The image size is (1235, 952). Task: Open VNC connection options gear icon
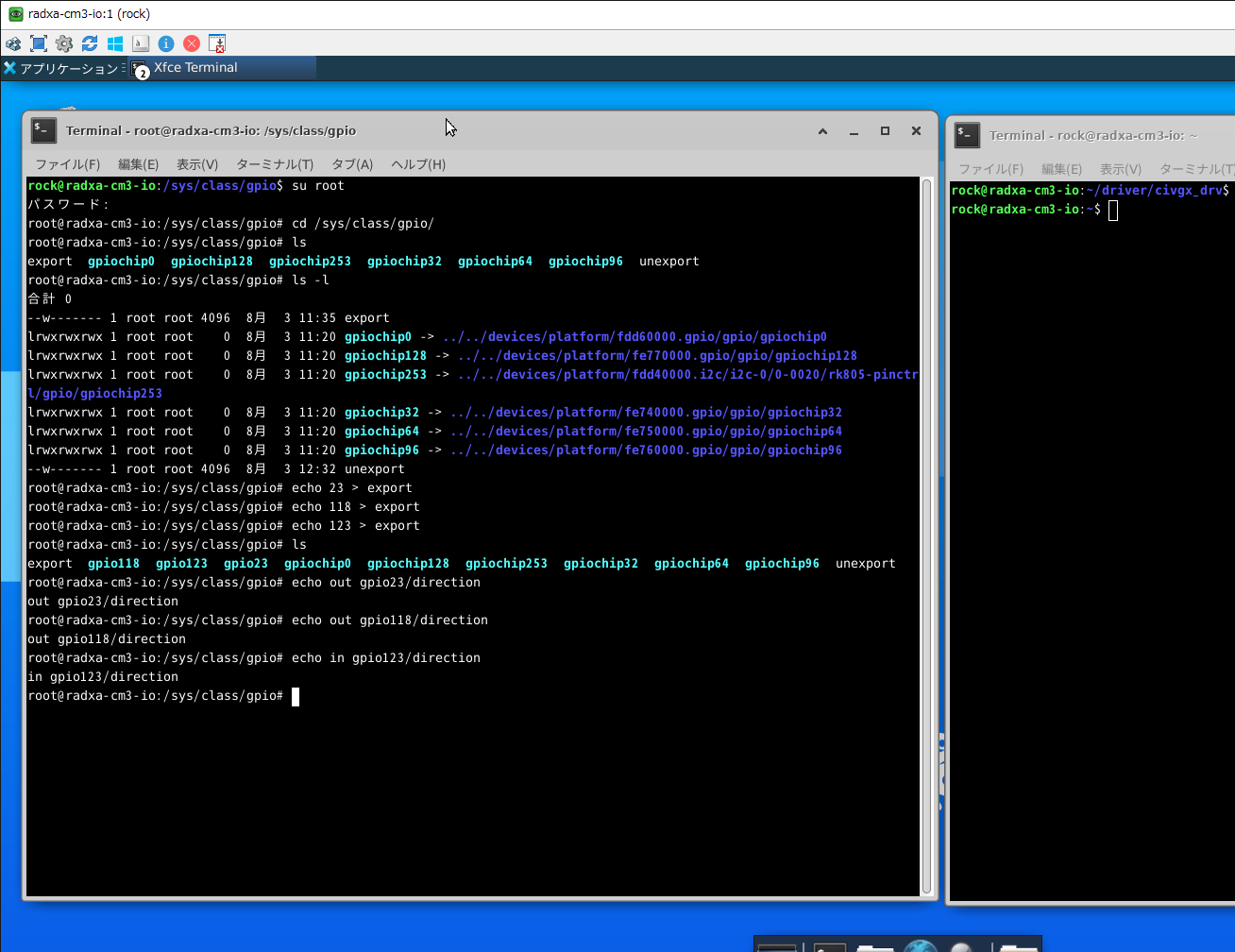click(x=64, y=43)
